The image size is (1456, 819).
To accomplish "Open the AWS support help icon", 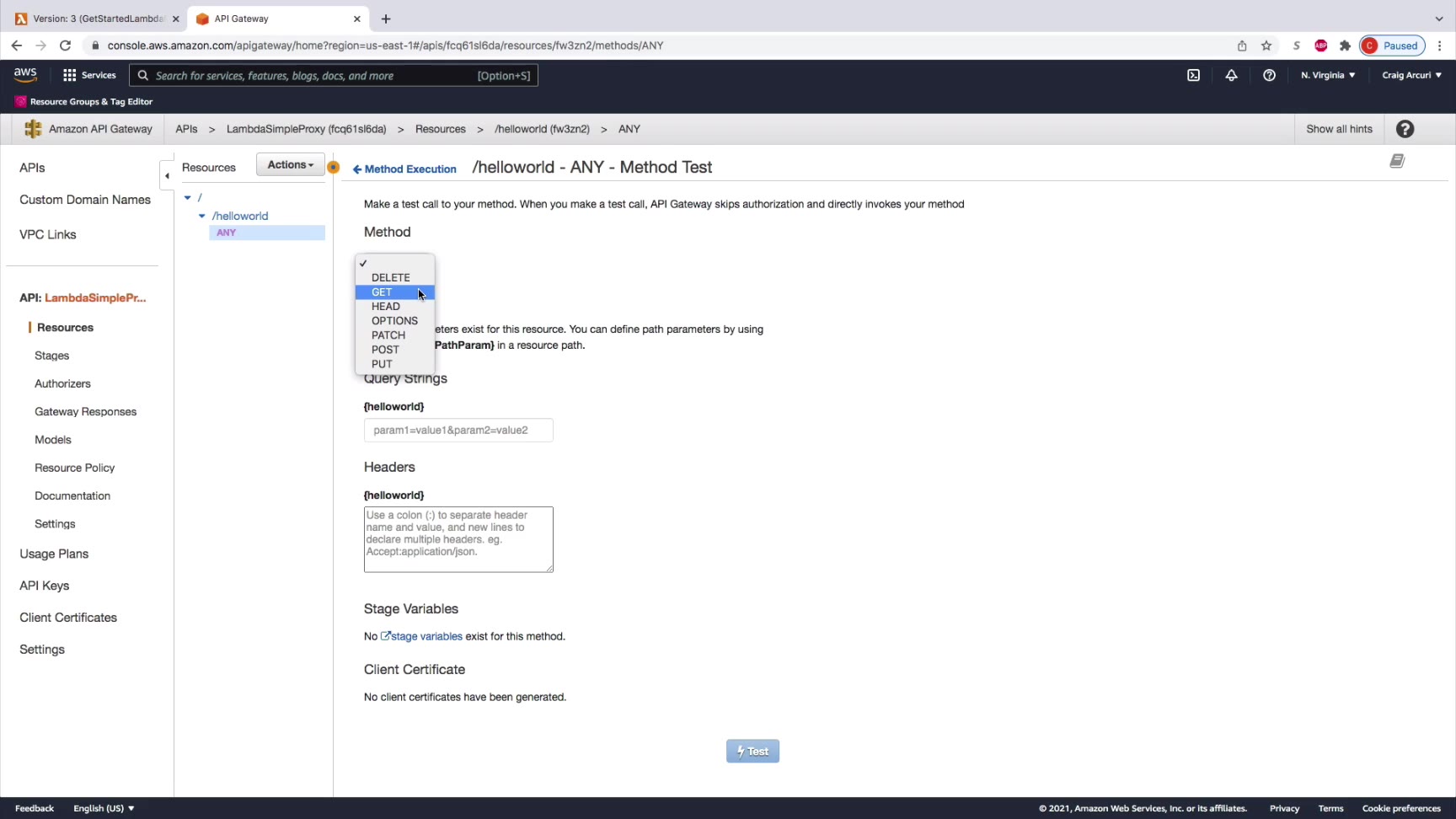I will [1269, 75].
